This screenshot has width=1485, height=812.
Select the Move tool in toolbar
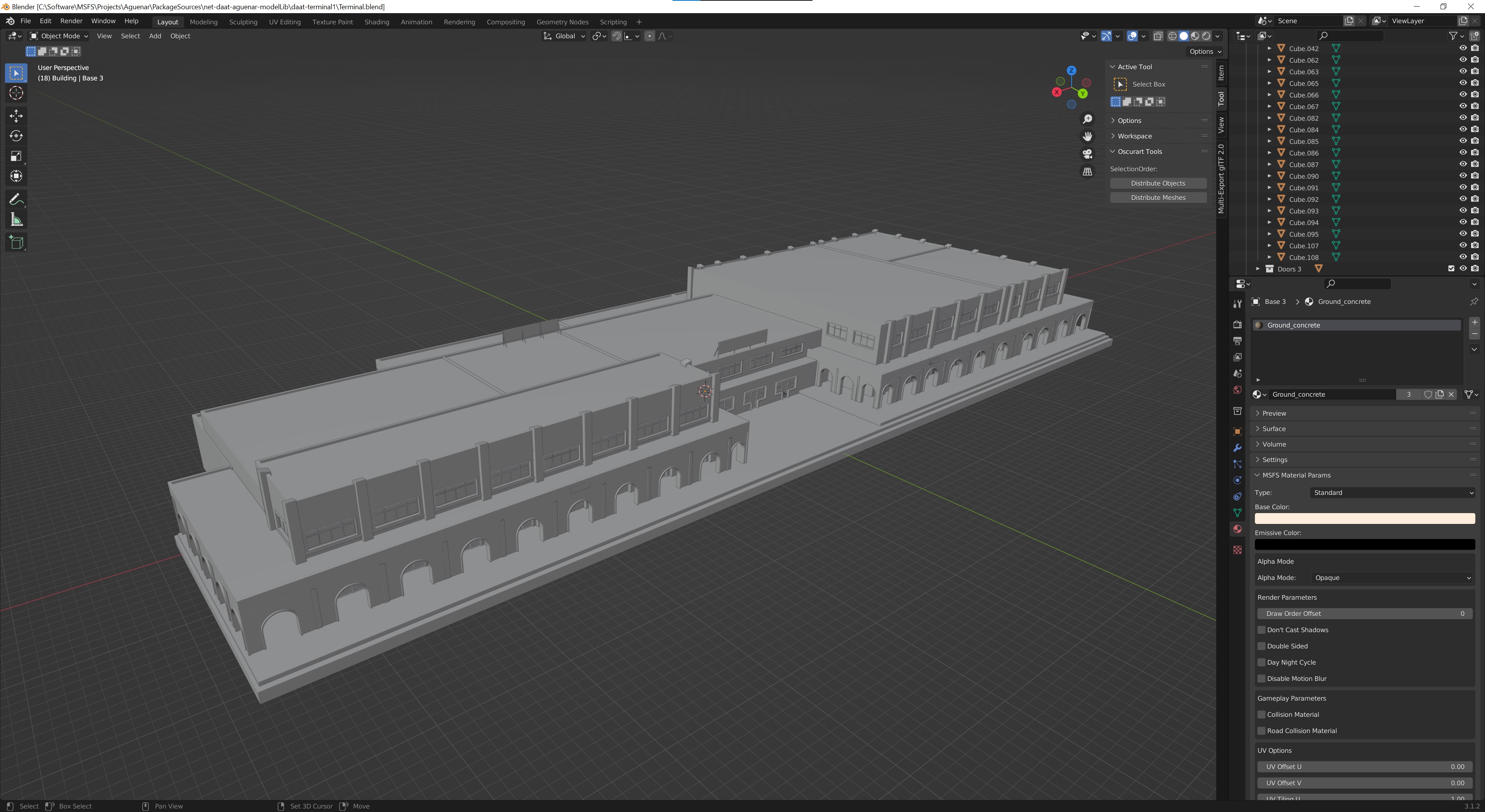(x=16, y=116)
